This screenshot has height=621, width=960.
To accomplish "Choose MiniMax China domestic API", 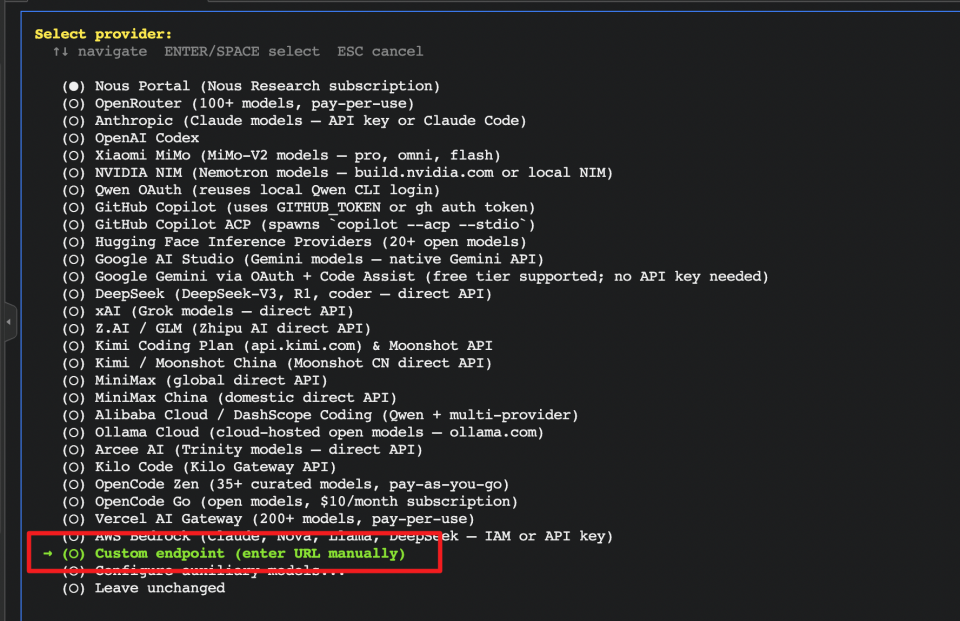I will [230, 398].
